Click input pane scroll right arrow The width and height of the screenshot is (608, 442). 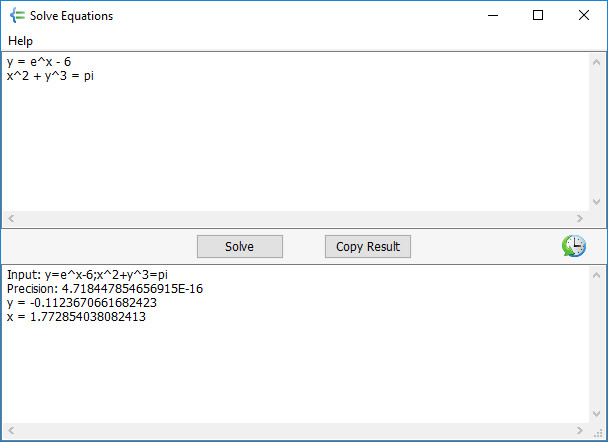coord(580,218)
